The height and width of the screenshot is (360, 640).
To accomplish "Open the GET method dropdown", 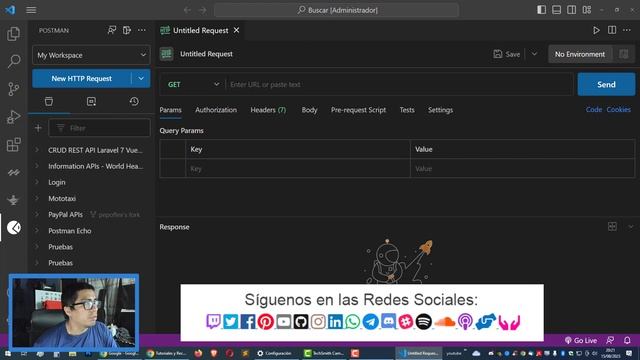I will (x=193, y=84).
